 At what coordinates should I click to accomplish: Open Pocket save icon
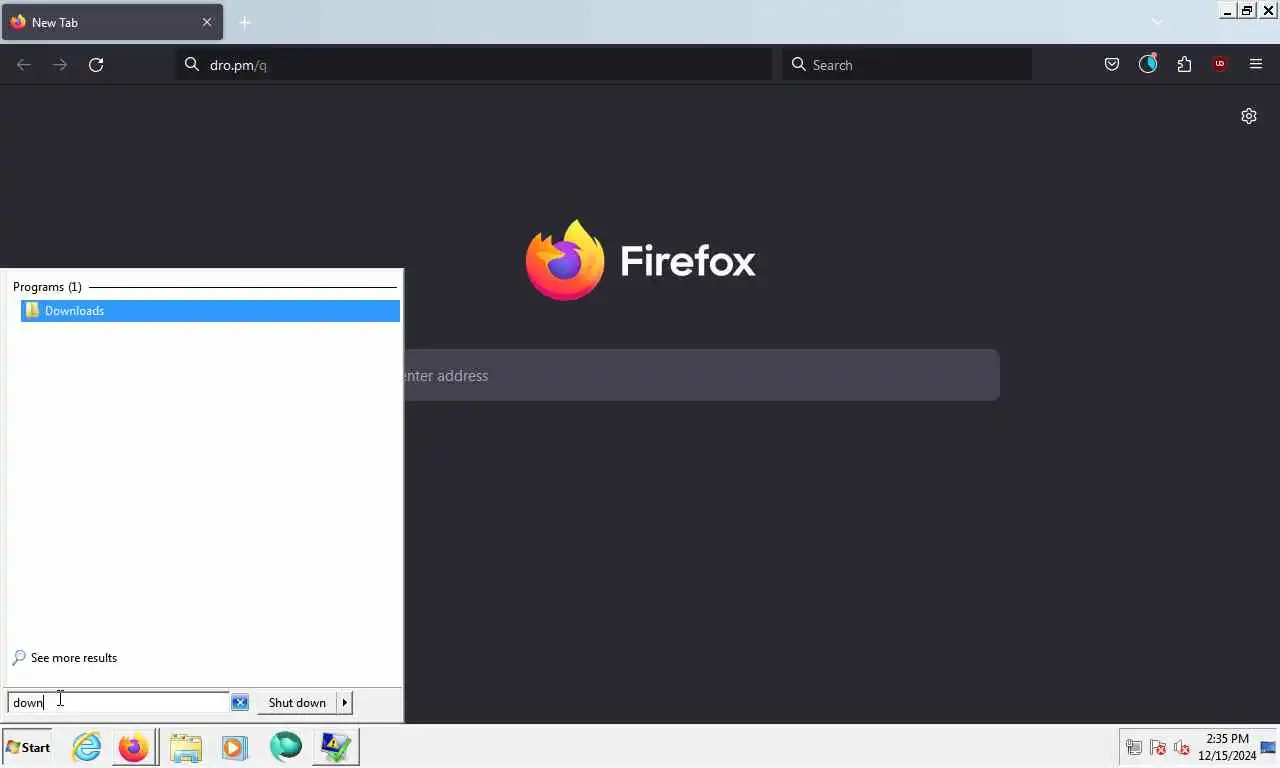(x=1112, y=65)
